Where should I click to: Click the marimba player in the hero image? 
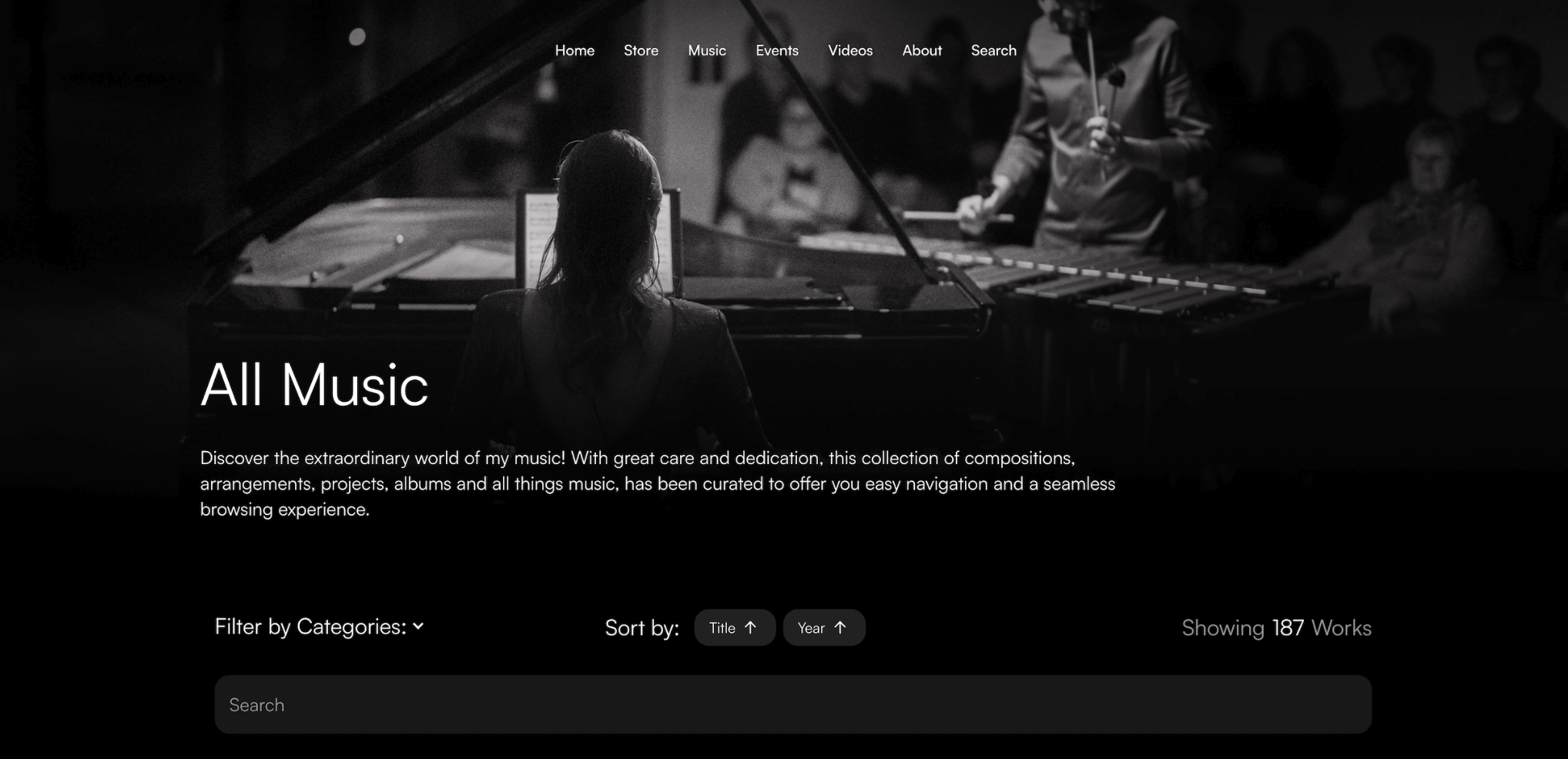(x=1094, y=123)
